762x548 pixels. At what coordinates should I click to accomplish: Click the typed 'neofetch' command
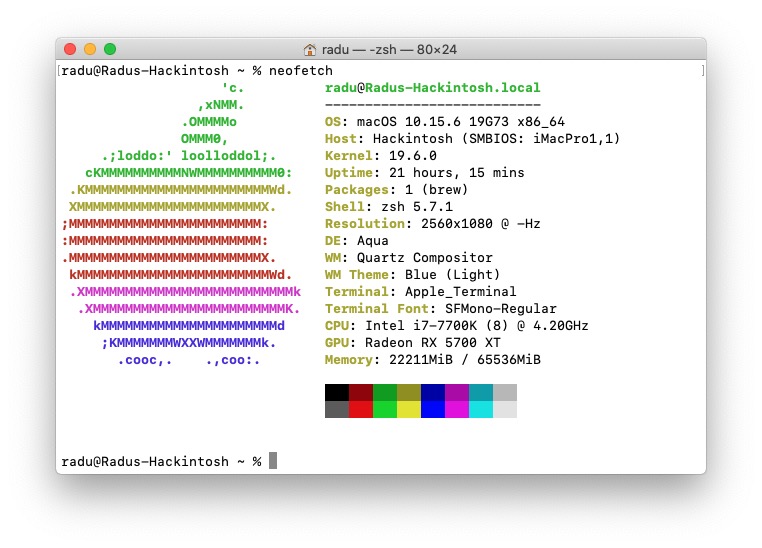pos(301,71)
